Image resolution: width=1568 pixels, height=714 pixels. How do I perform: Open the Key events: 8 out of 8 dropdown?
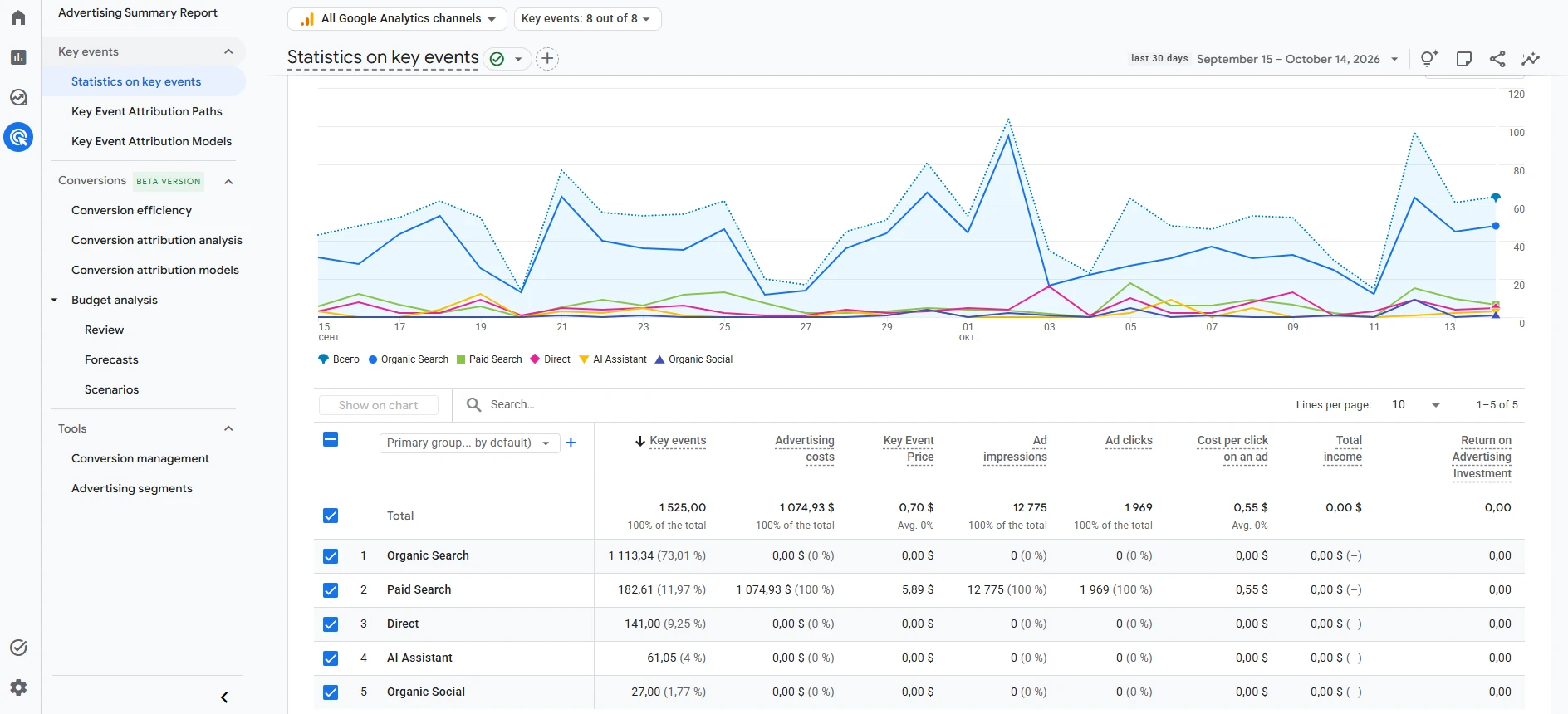click(587, 18)
